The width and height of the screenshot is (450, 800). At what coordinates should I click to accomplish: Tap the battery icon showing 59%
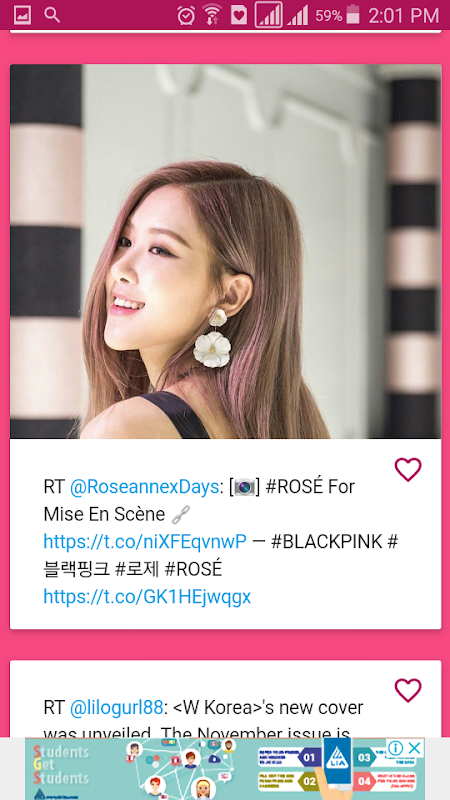353,15
